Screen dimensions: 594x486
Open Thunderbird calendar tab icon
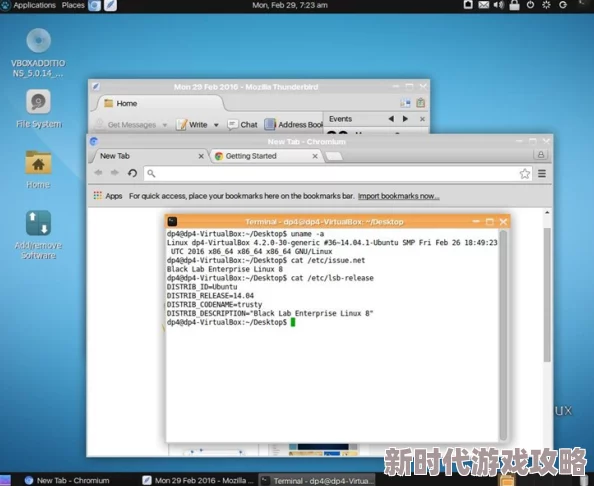(x=405, y=103)
